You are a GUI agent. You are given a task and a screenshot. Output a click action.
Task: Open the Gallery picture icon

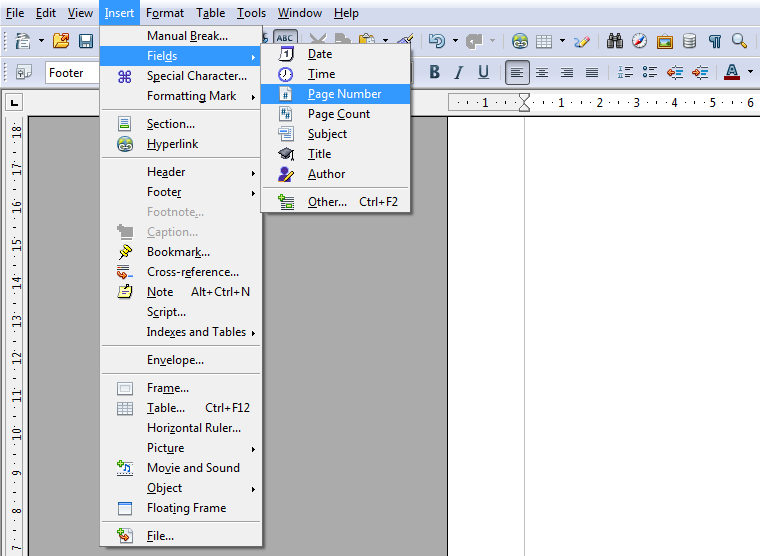click(x=664, y=41)
